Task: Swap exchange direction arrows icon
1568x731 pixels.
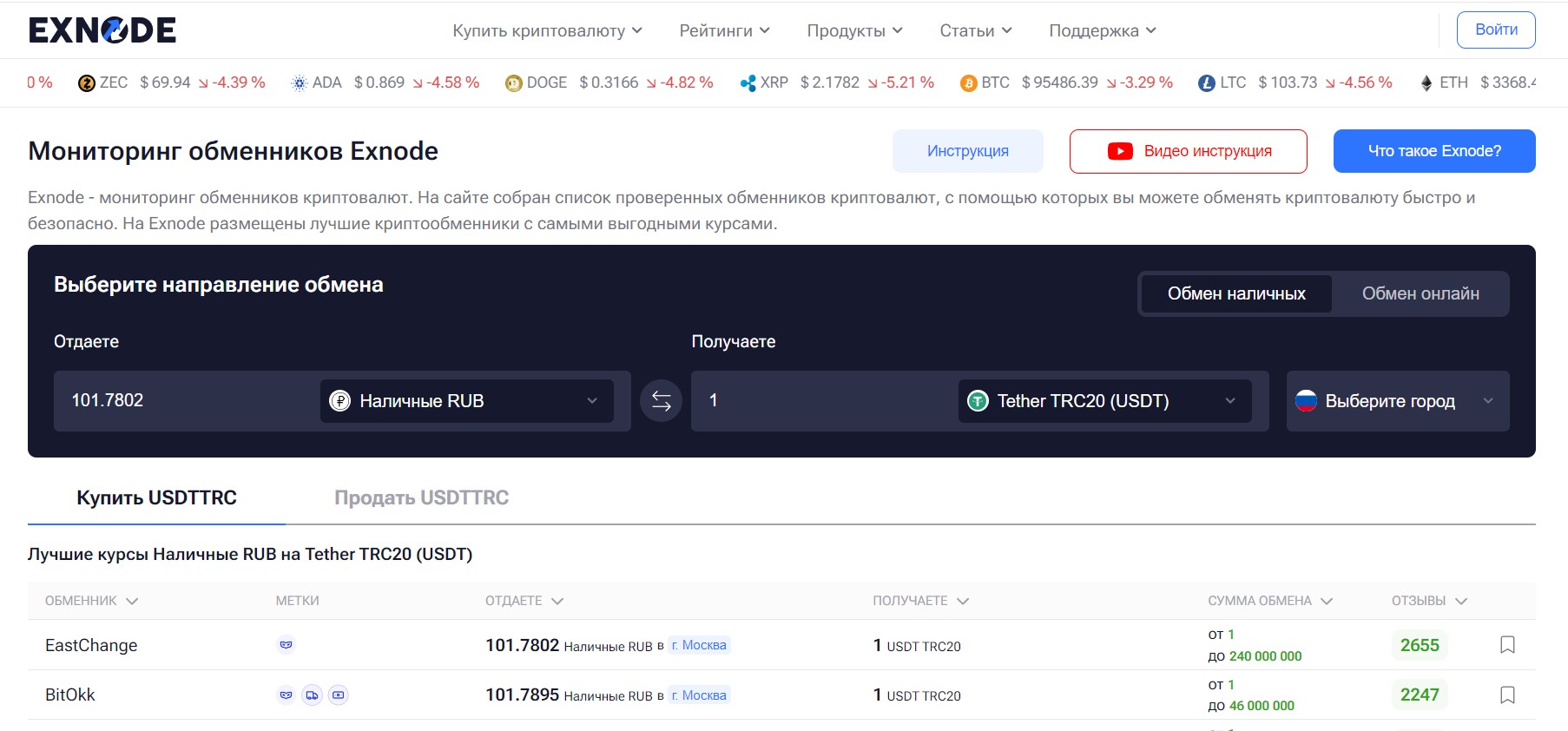Action: [661, 401]
